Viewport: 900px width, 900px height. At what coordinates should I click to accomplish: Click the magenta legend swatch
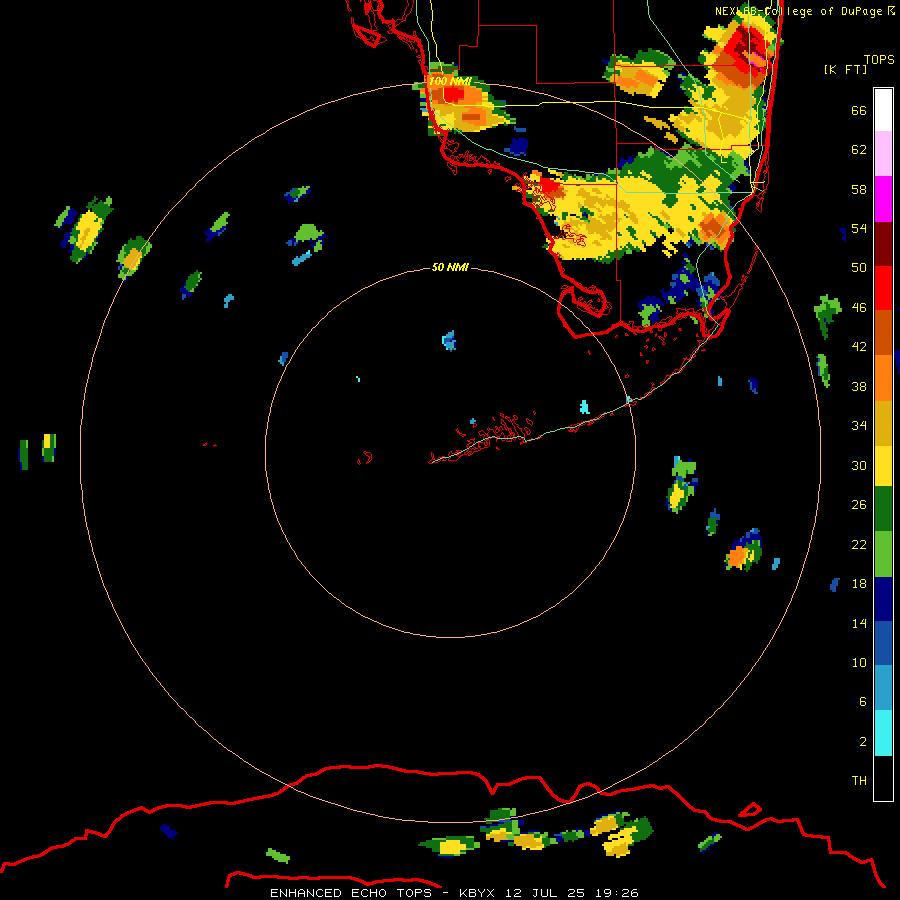pyautogui.click(x=883, y=199)
